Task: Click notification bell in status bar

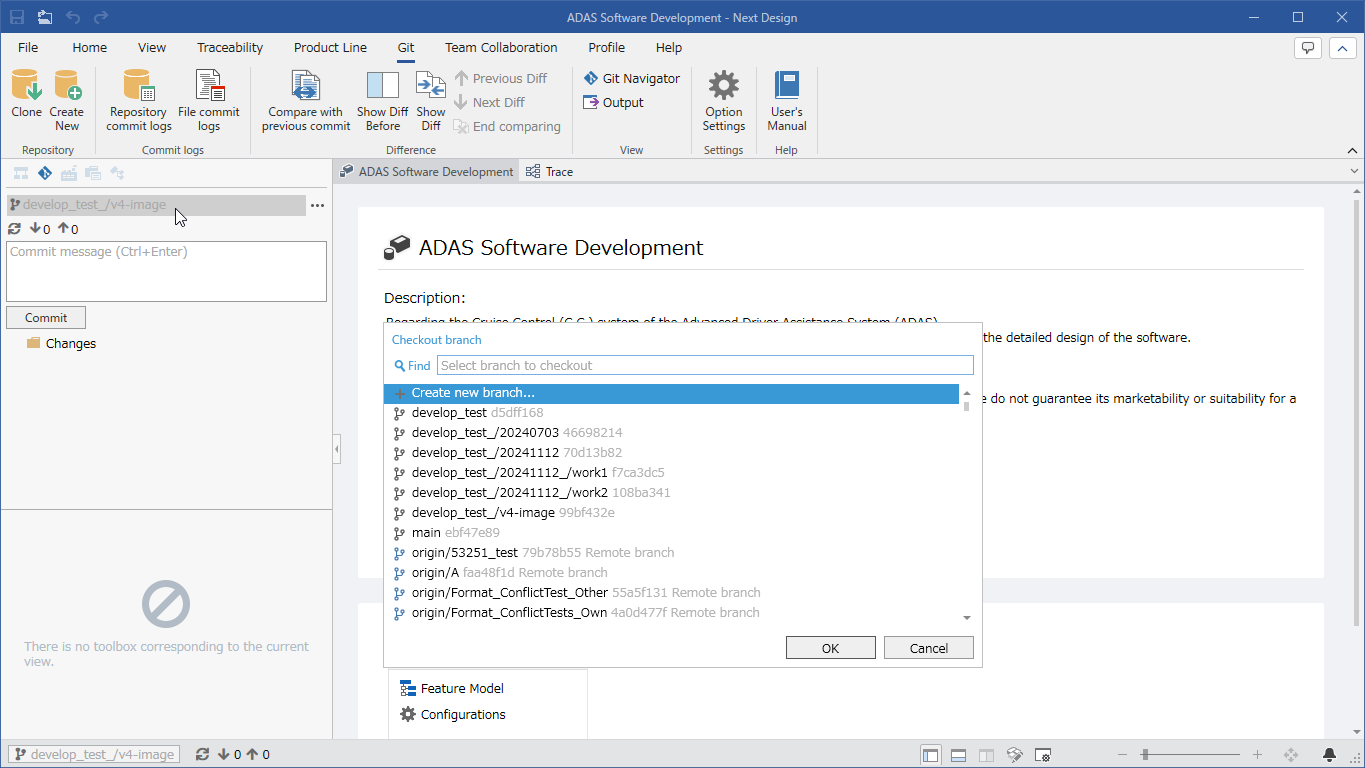Action: tap(1329, 755)
